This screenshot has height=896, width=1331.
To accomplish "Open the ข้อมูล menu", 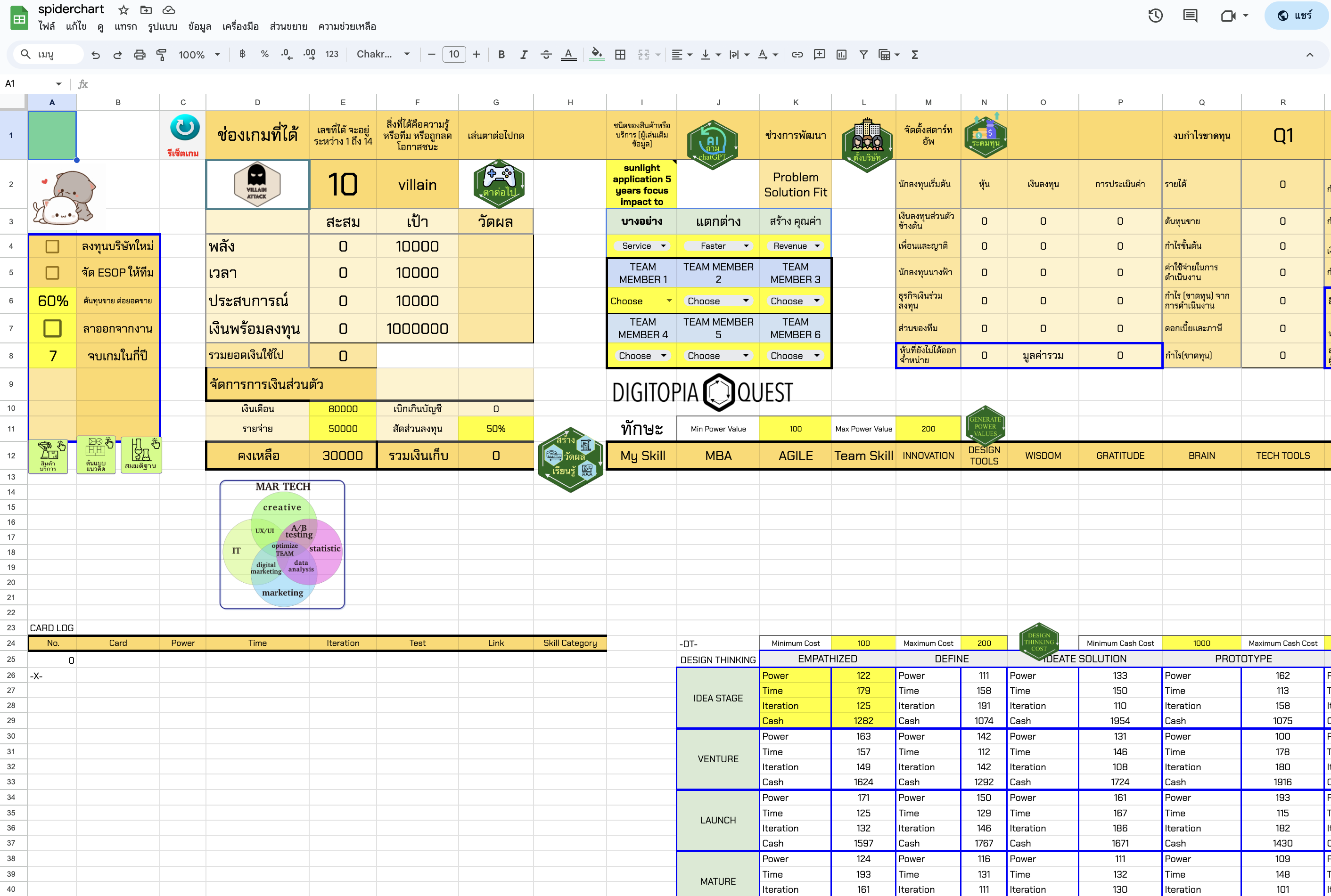I will tap(199, 26).
